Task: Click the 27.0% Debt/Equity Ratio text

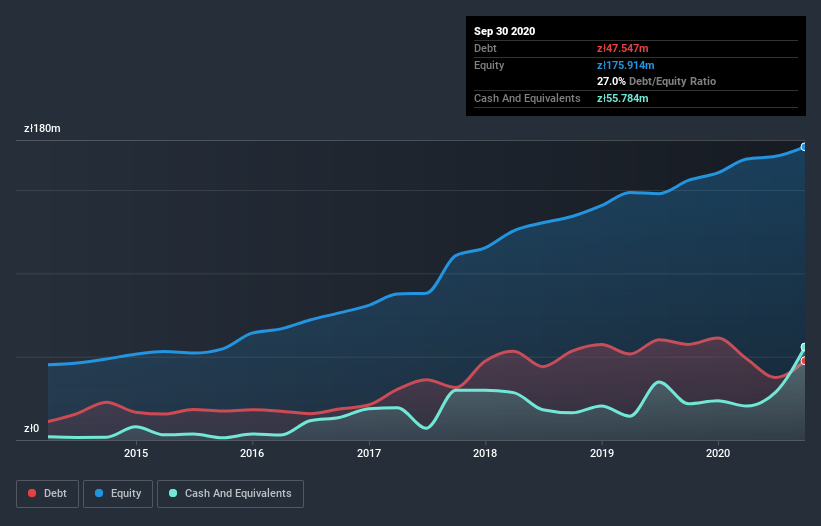Action: [657, 81]
